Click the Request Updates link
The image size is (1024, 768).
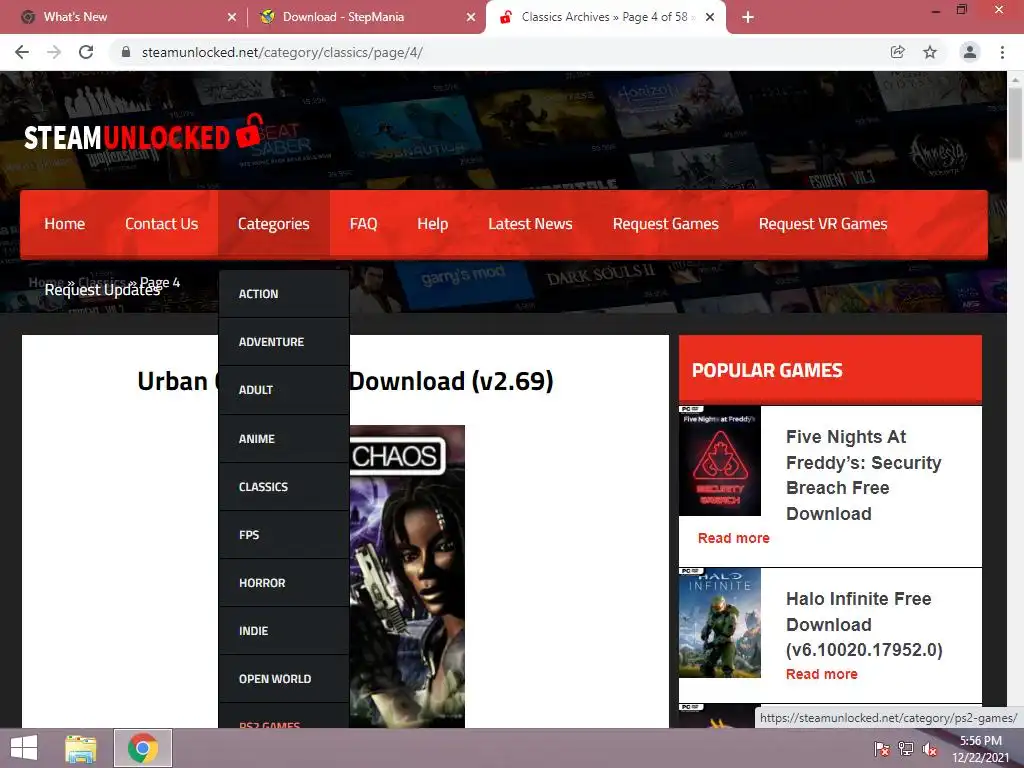click(x=103, y=290)
